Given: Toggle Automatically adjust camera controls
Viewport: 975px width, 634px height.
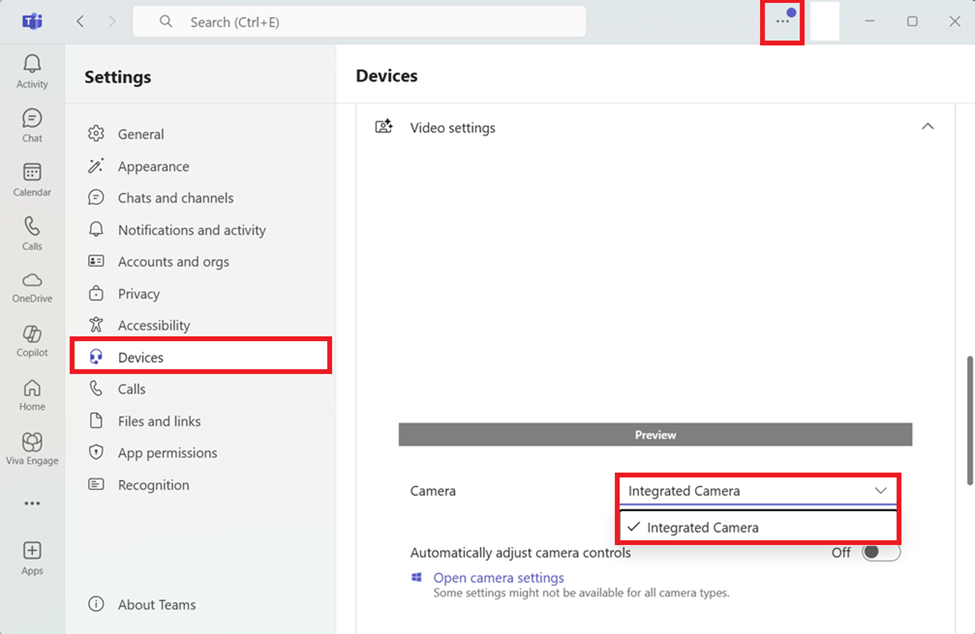Looking at the screenshot, I should tap(880, 553).
